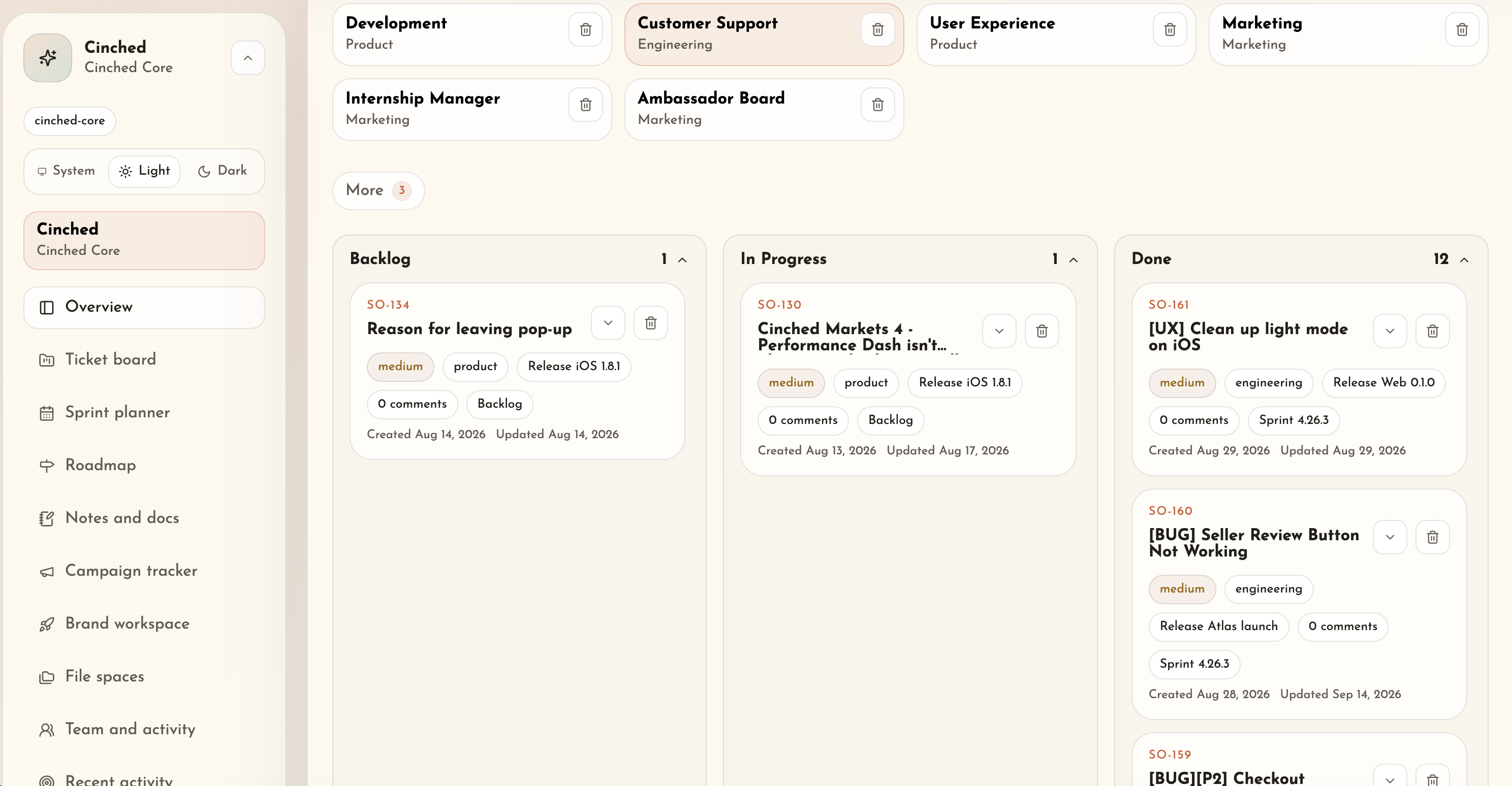Click the SO-130 ticket ID
This screenshot has height=786, width=1512.
(x=779, y=305)
